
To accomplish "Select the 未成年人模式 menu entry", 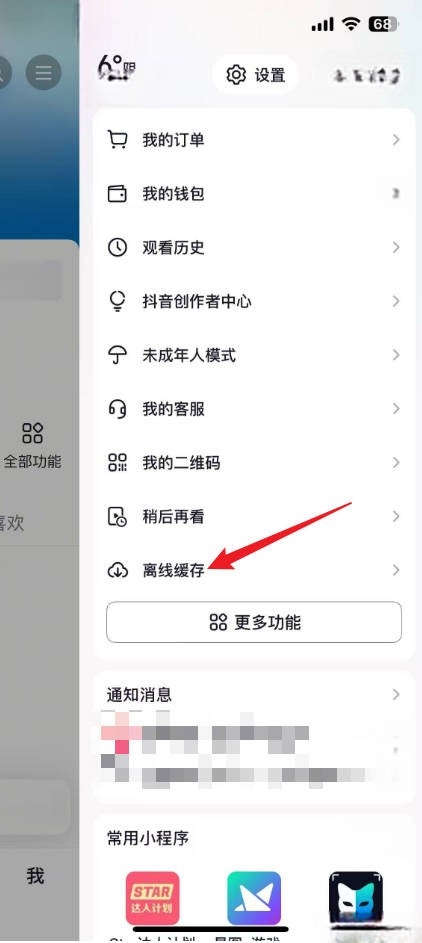I will pyautogui.click(x=254, y=355).
